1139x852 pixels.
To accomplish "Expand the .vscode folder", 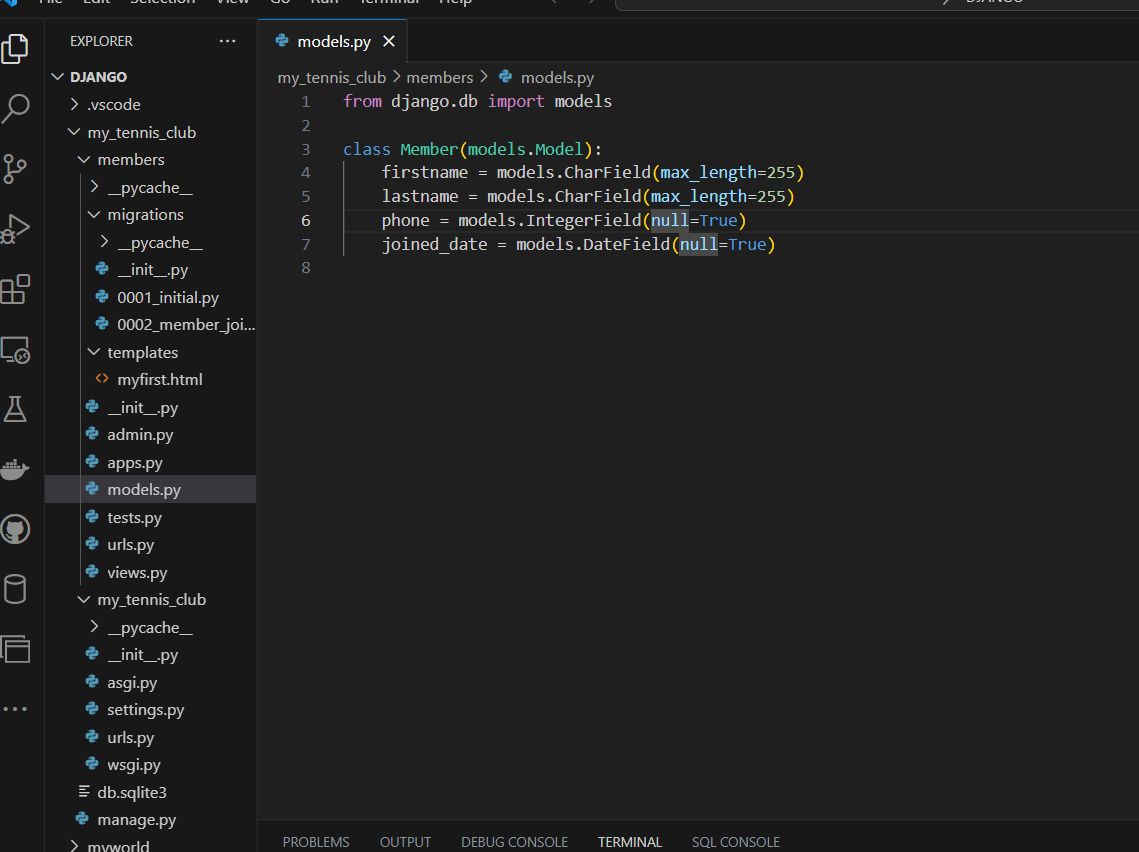I will coord(114,105).
